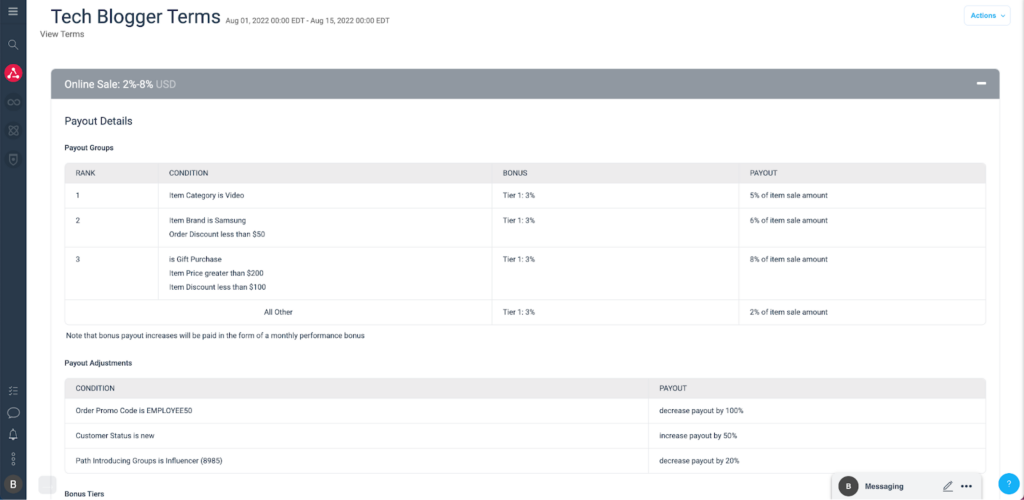Open the task list sidebar icon
This screenshot has height=500, width=1024.
(13, 390)
